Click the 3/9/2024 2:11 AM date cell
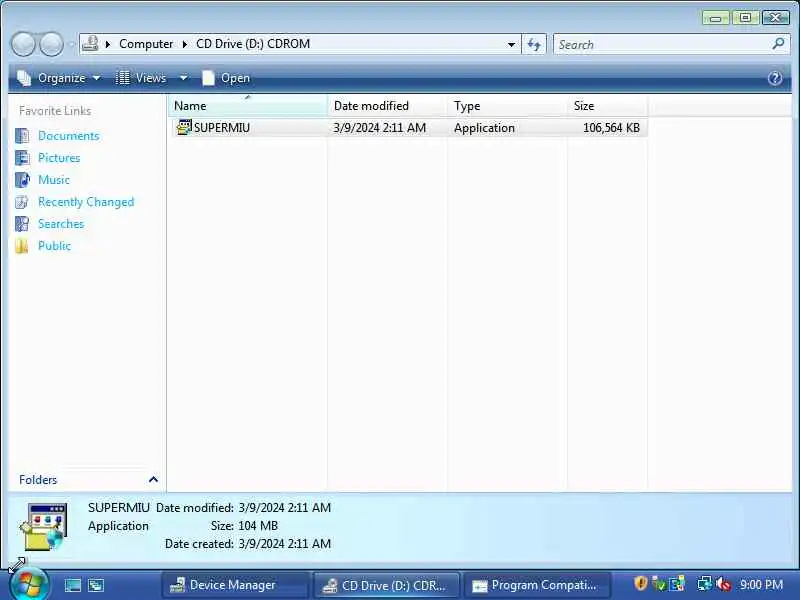Image resolution: width=800 pixels, height=600 pixels. click(x=379, y=128)
